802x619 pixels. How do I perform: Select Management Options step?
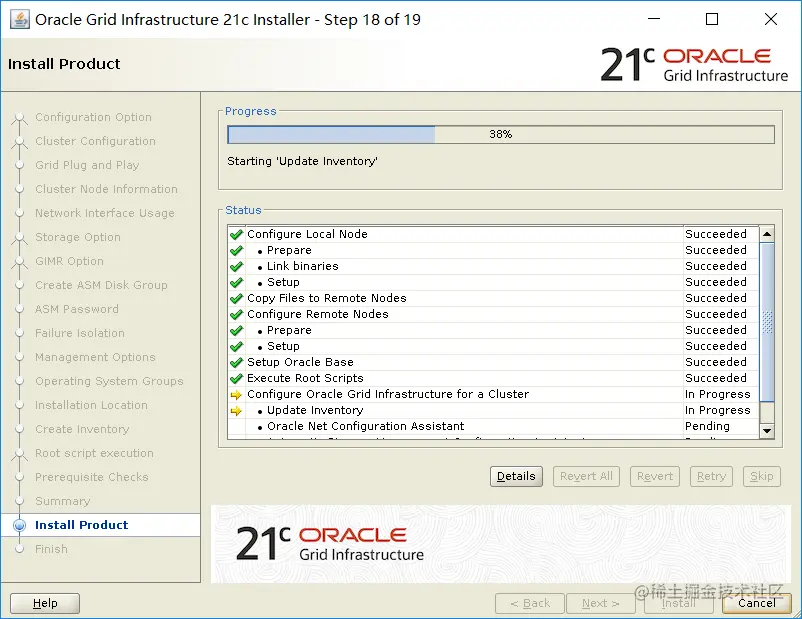95,358
